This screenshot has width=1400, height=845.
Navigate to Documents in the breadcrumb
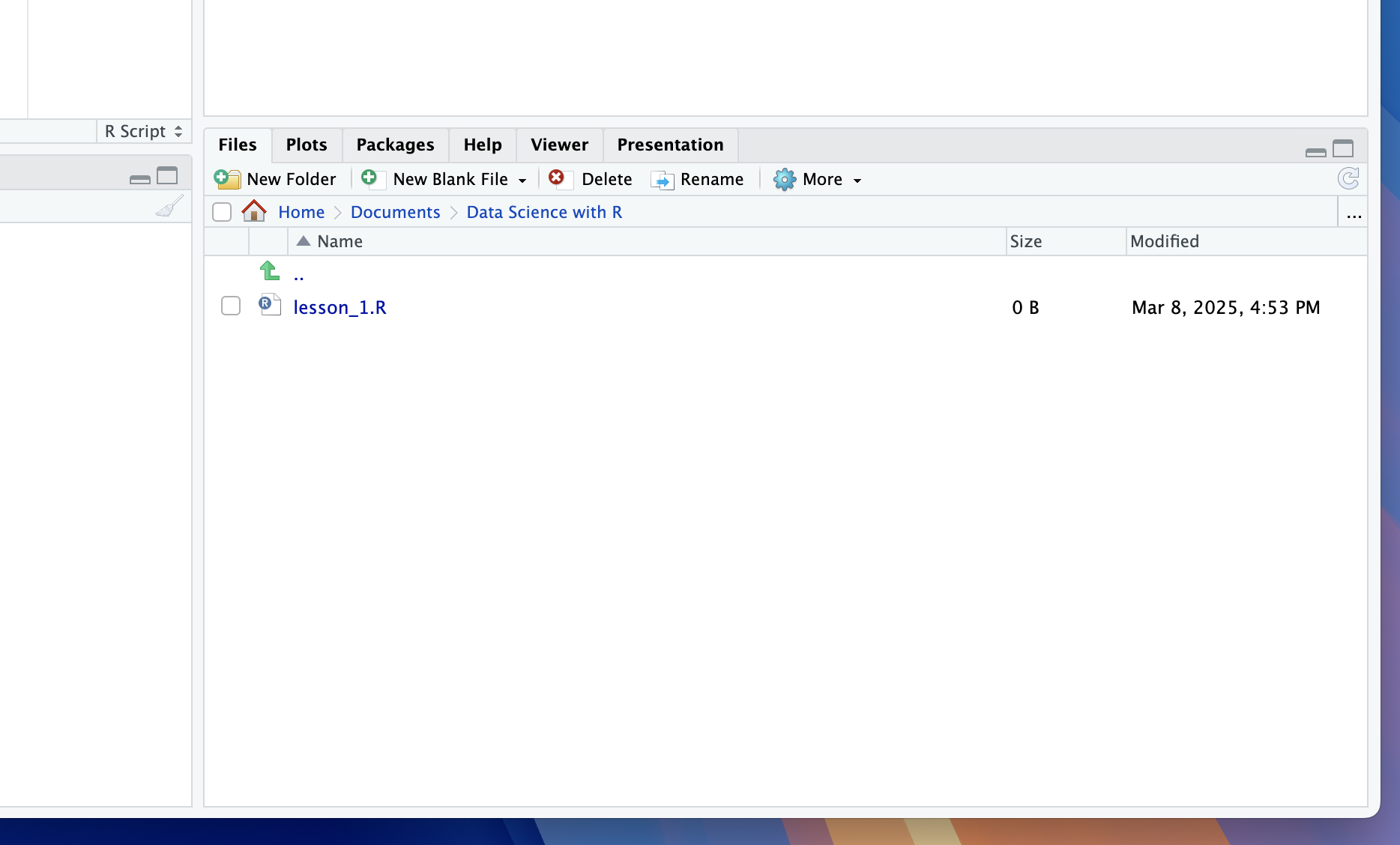[395, 212]
